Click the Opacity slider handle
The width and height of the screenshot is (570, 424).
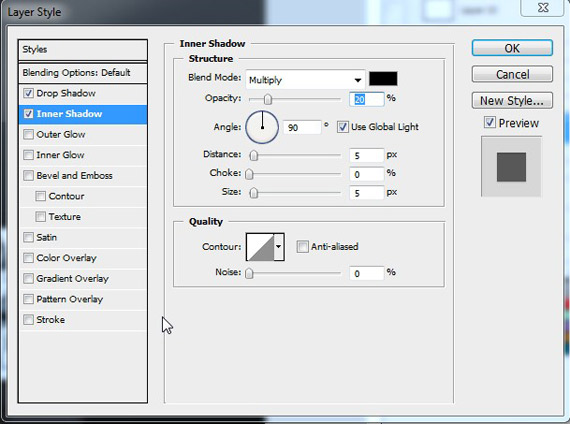click(268, 99)
